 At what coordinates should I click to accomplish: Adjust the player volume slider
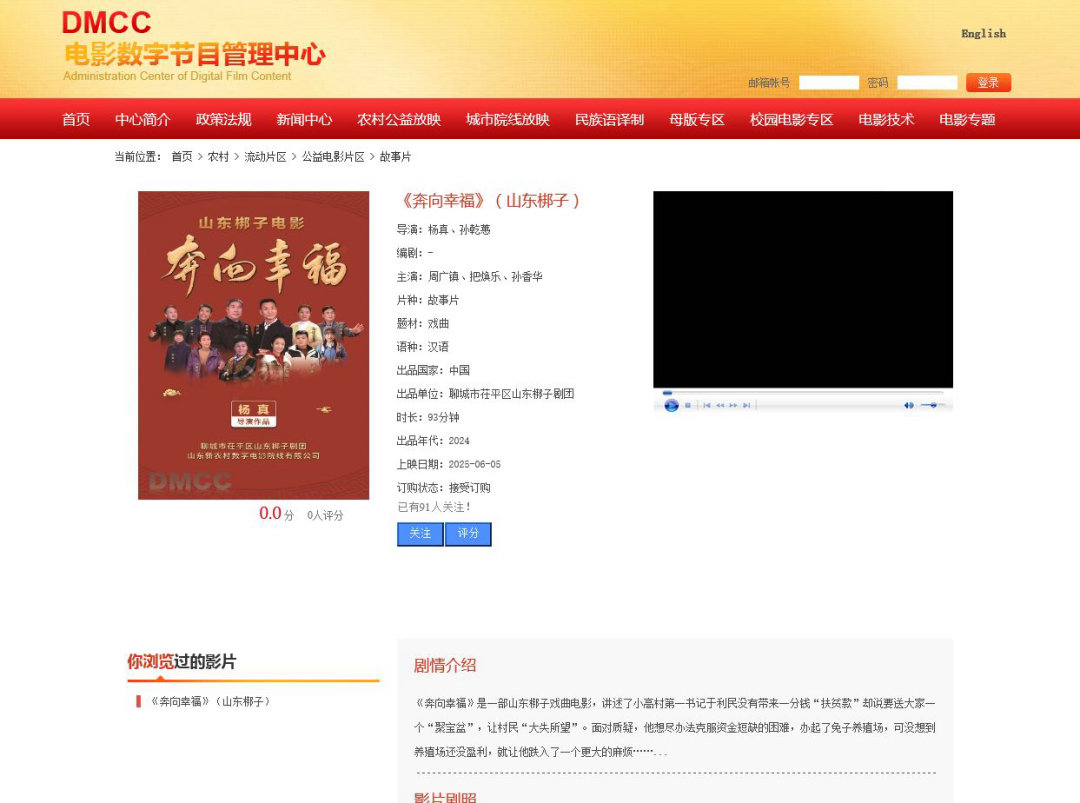click(x=933, y=405)
